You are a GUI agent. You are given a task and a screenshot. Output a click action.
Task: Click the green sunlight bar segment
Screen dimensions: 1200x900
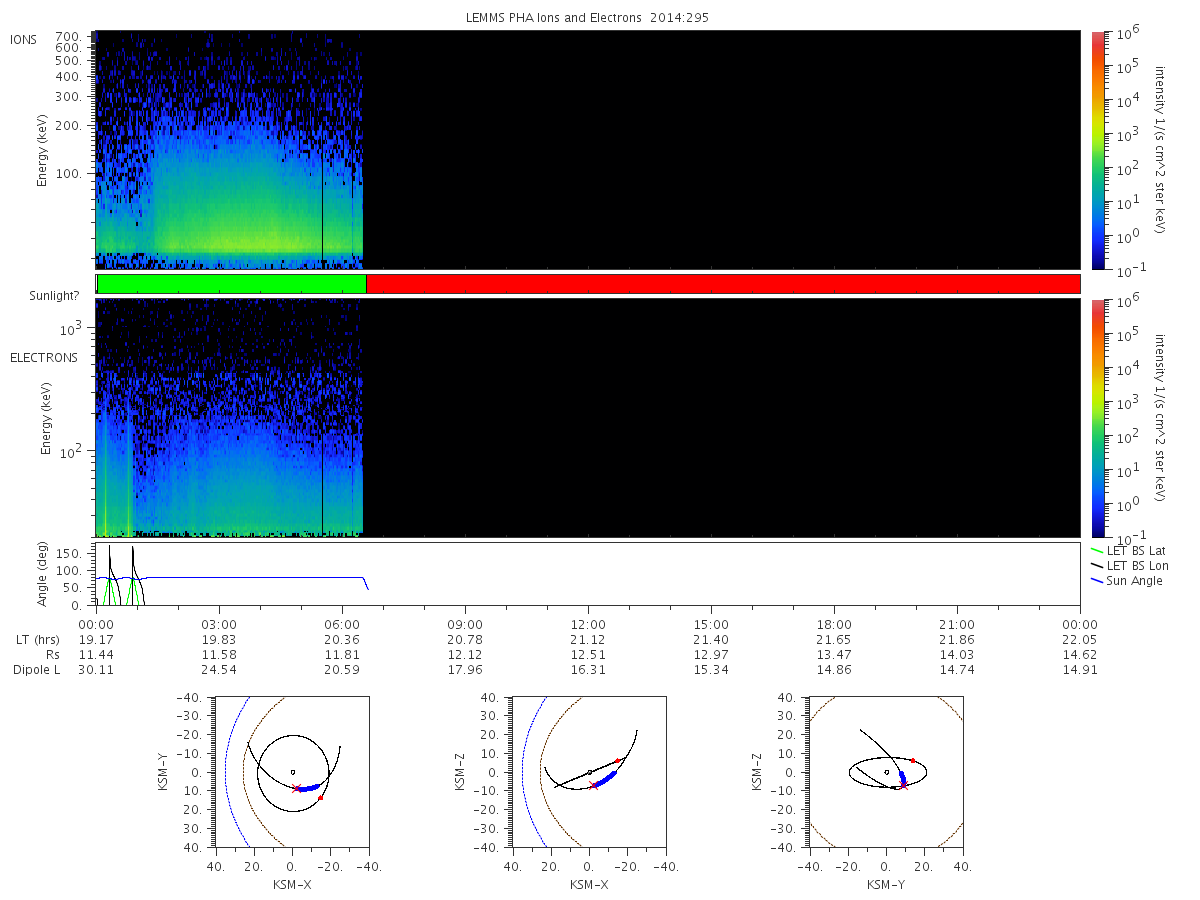pyautogui.click(x=232, y=284)
